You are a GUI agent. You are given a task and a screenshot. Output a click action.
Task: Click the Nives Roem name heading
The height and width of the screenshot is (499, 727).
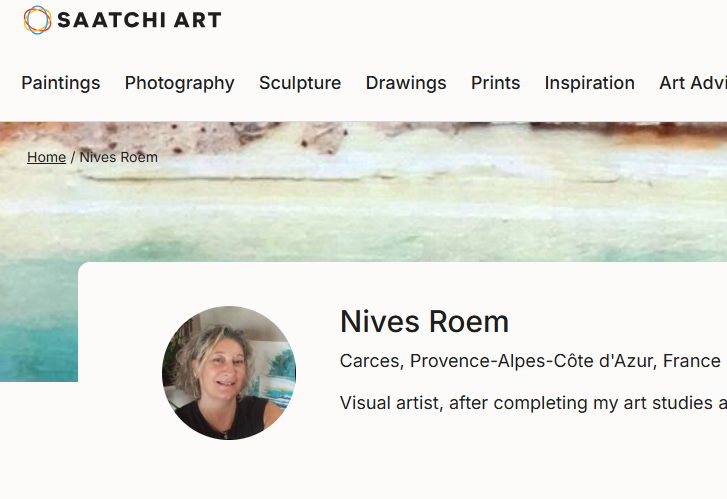pos(424,322)
